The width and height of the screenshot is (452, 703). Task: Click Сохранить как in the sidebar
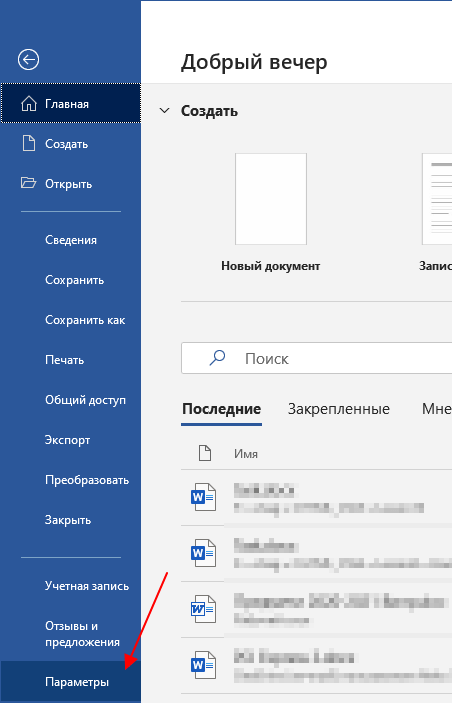70,320
